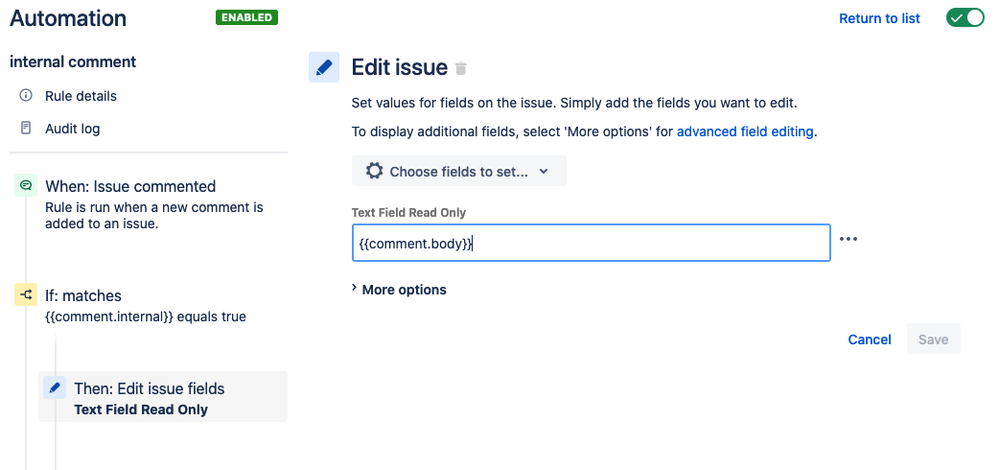Select the When: Issue commented step
Viewport: 999px width, 470px height.
click(130, 187)
